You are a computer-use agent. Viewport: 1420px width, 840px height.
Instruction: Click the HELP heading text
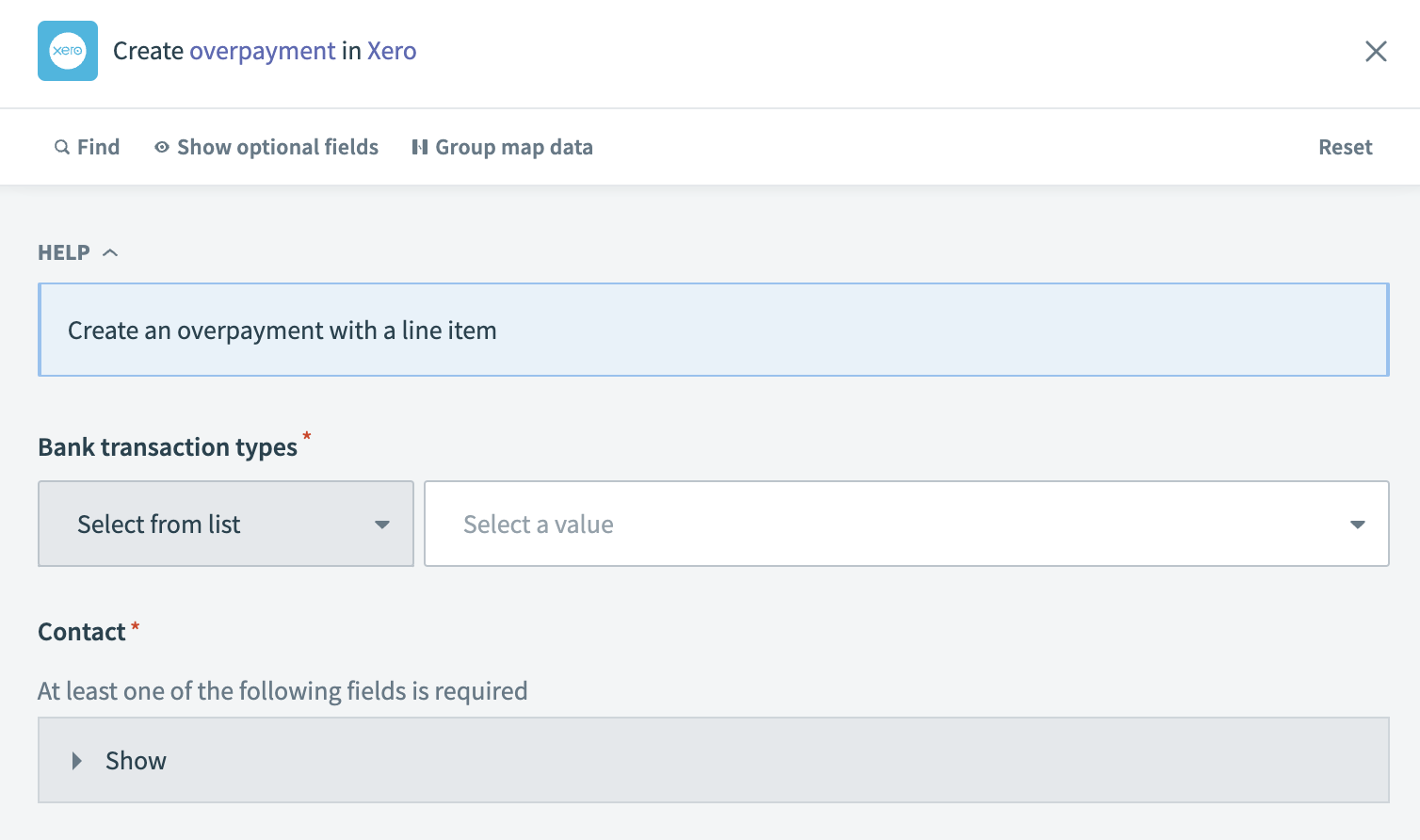pyautogui.click(x=64, y=252)
